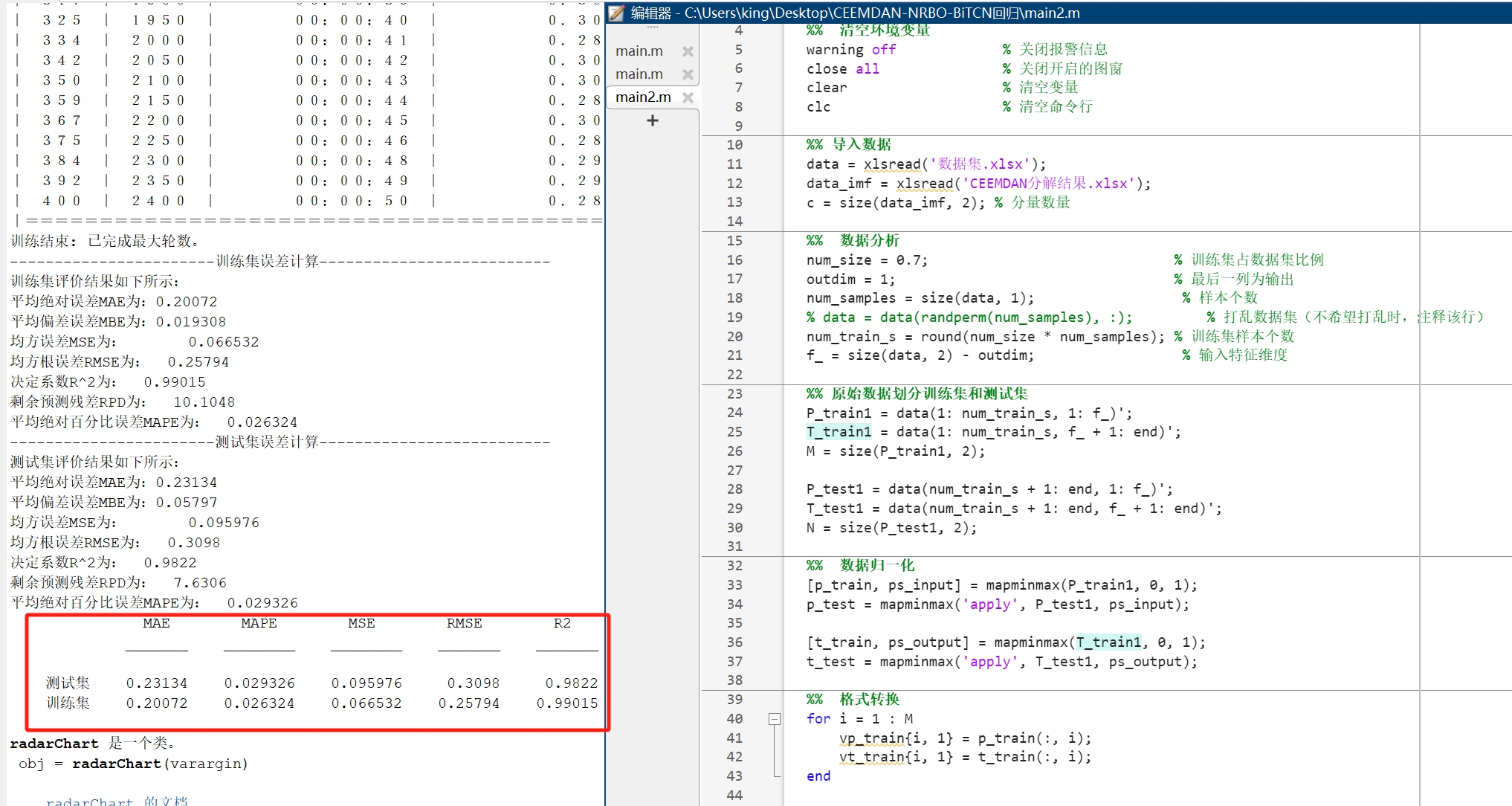Set breakpoint at line number 11
This screenshot has height=806, width=1512.
[x=734, y=164]
